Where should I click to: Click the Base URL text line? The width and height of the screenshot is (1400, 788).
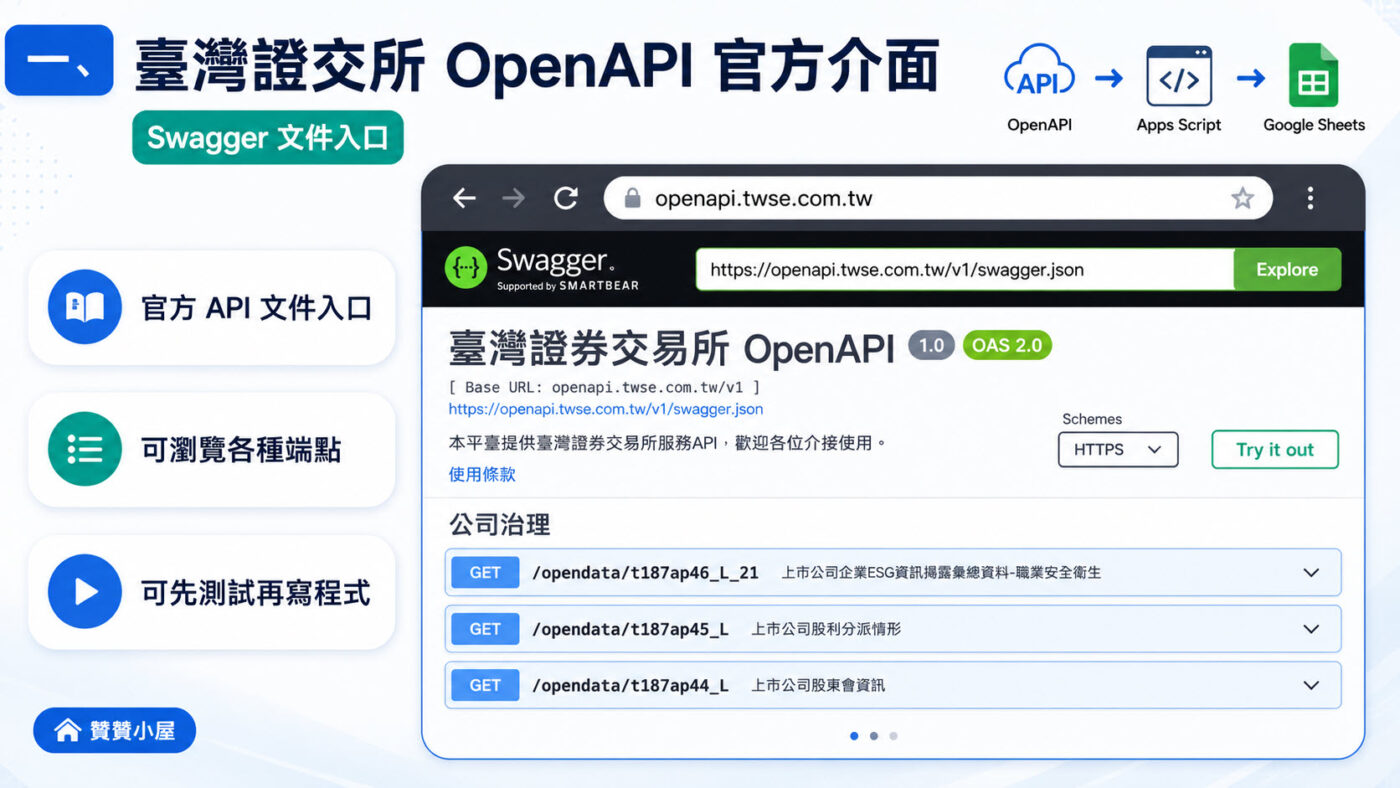pyautogui.click(x=605, y=387)
